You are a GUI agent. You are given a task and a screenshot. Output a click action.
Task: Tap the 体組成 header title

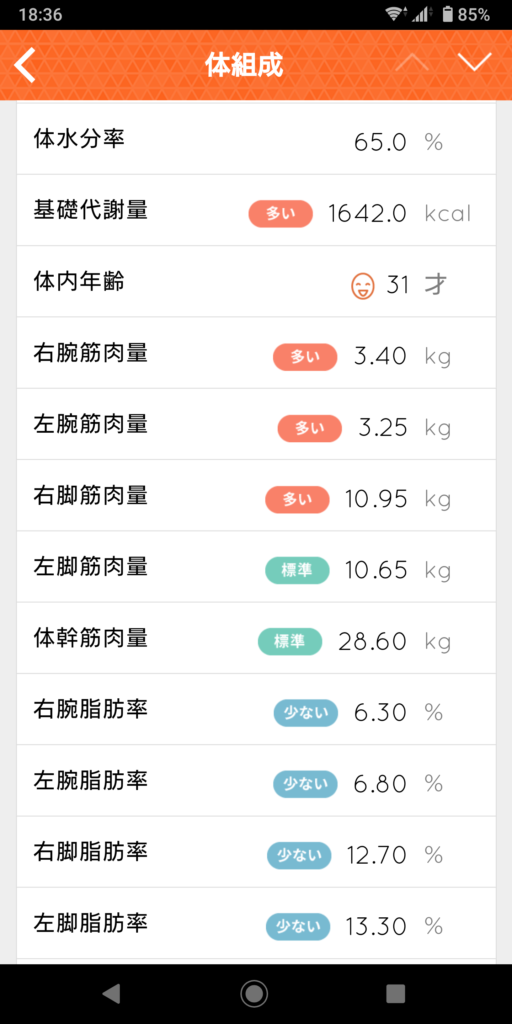[x=244, y=65]
